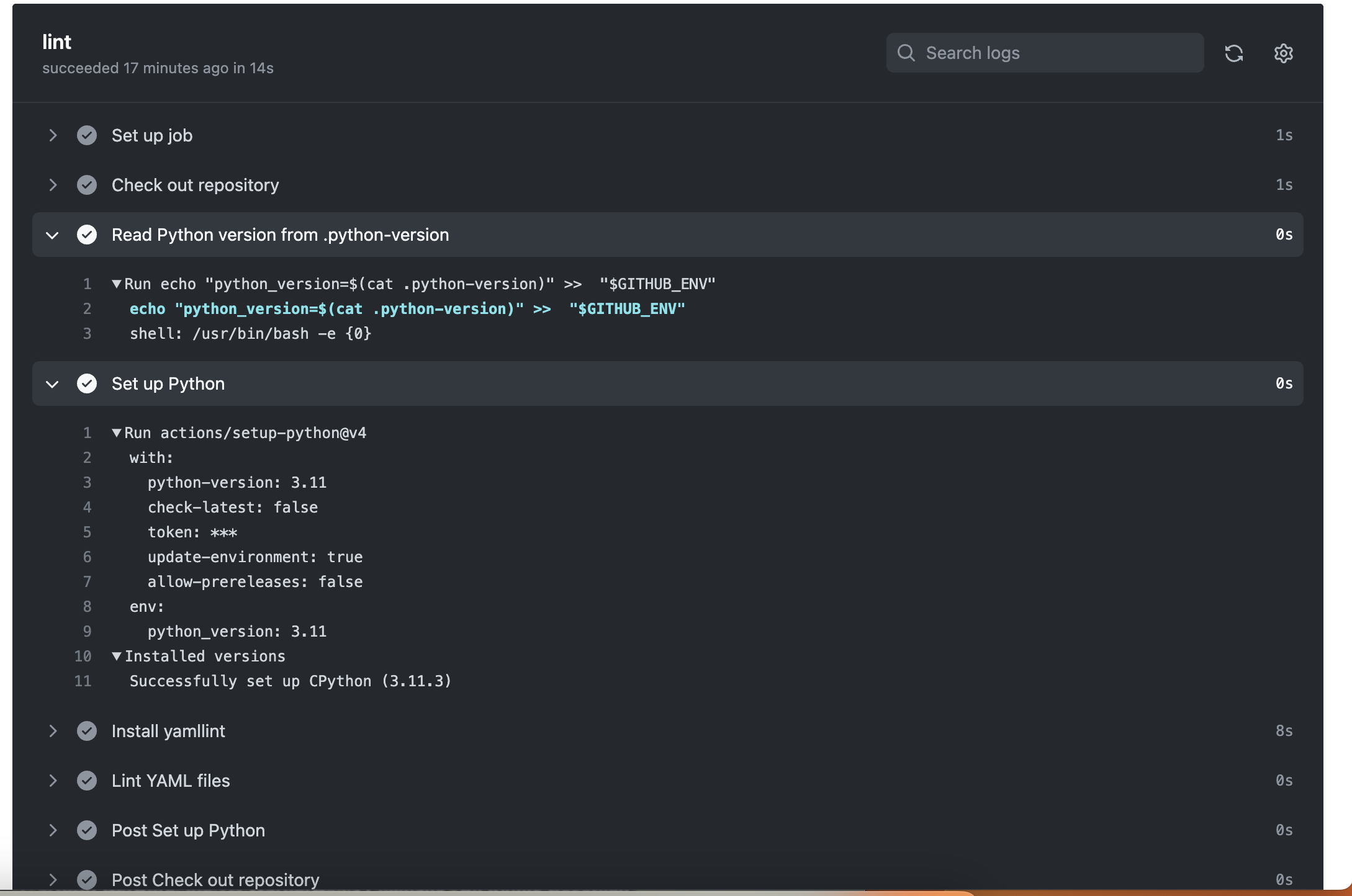This screenshot has height=896, width=1352.
Task: Collapse the Set up Python step chevron
Action: (53, 384)
